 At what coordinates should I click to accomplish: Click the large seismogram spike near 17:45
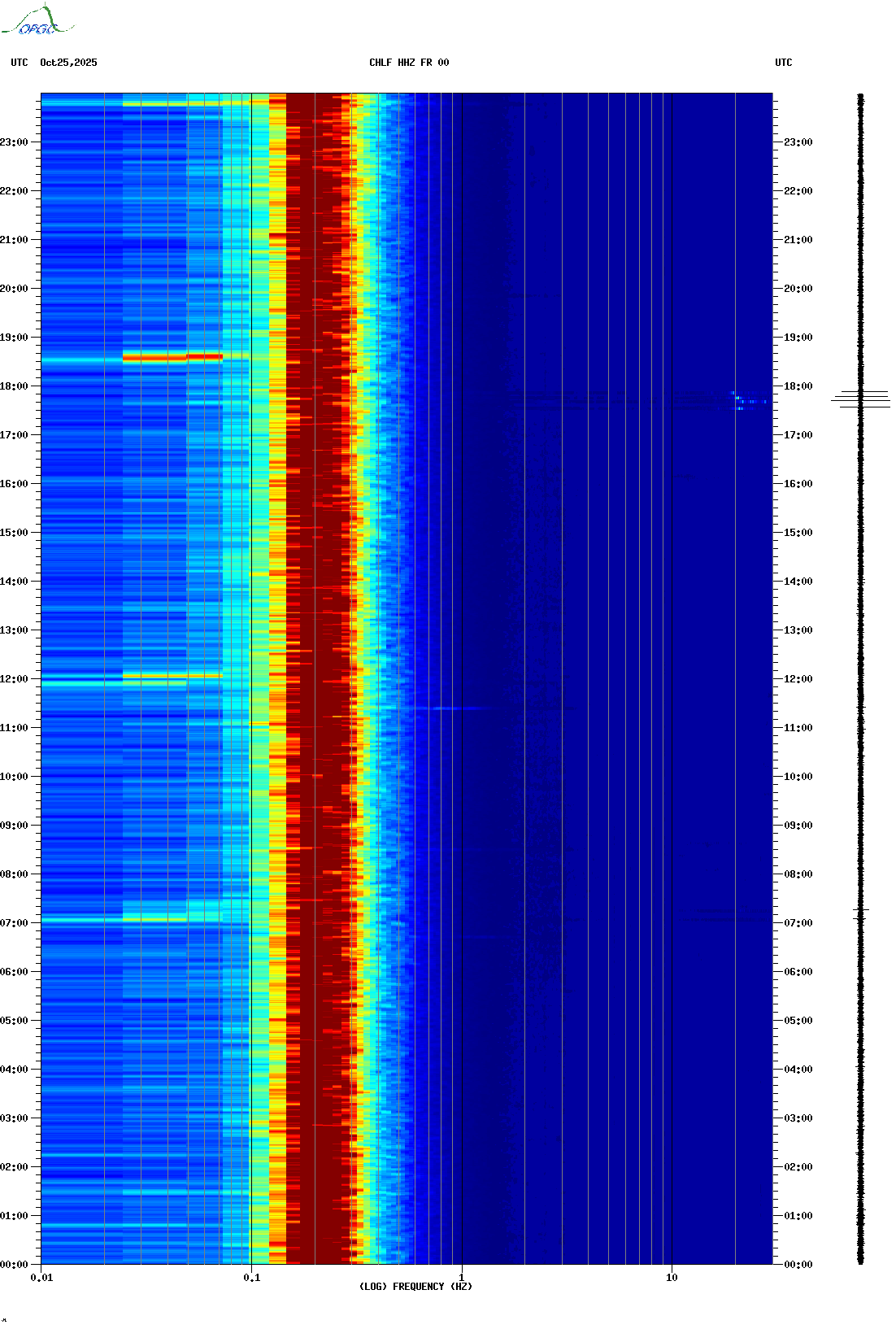[861, 399]
